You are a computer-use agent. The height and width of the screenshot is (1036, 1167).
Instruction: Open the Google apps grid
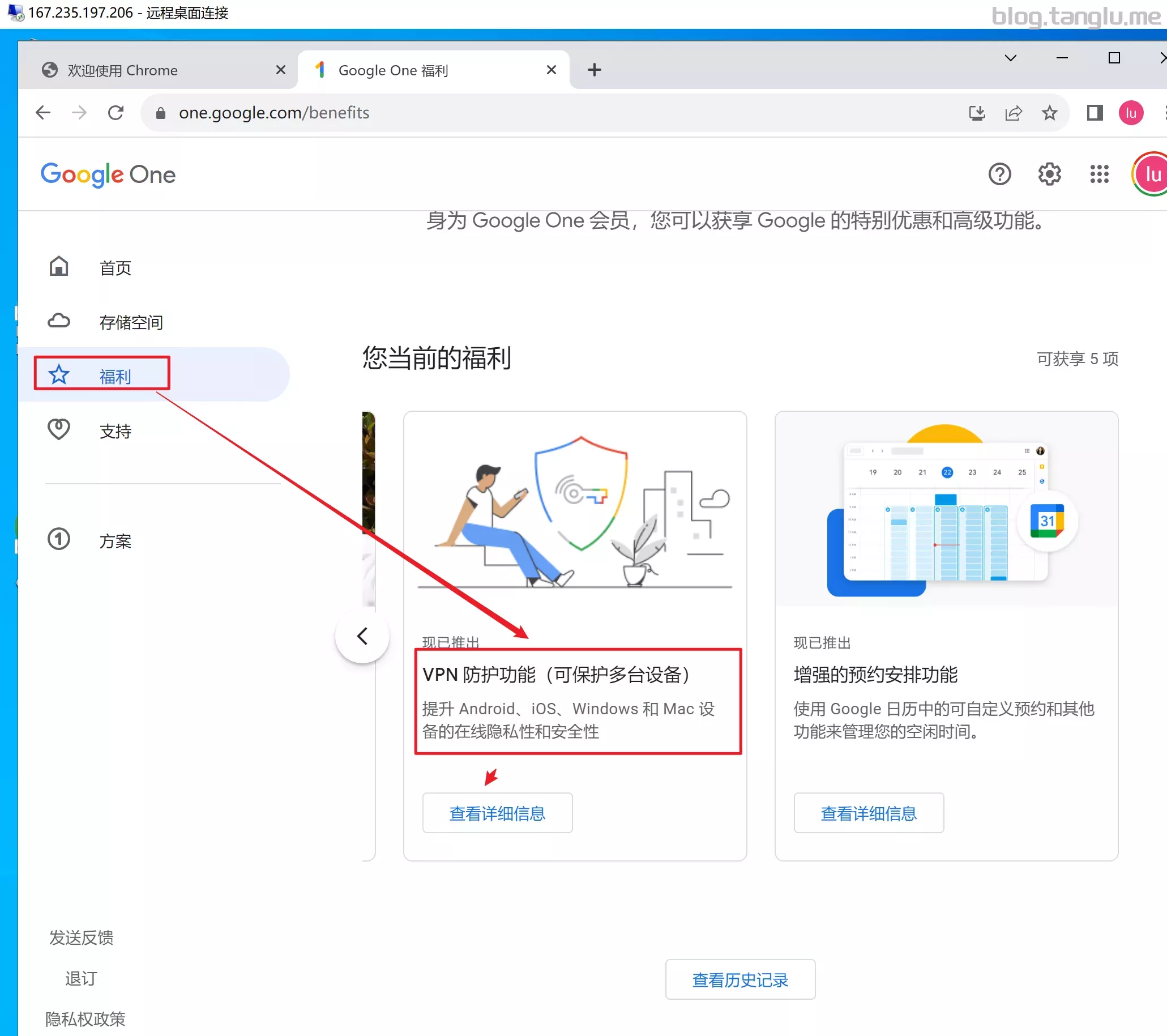click(1099, 174)
